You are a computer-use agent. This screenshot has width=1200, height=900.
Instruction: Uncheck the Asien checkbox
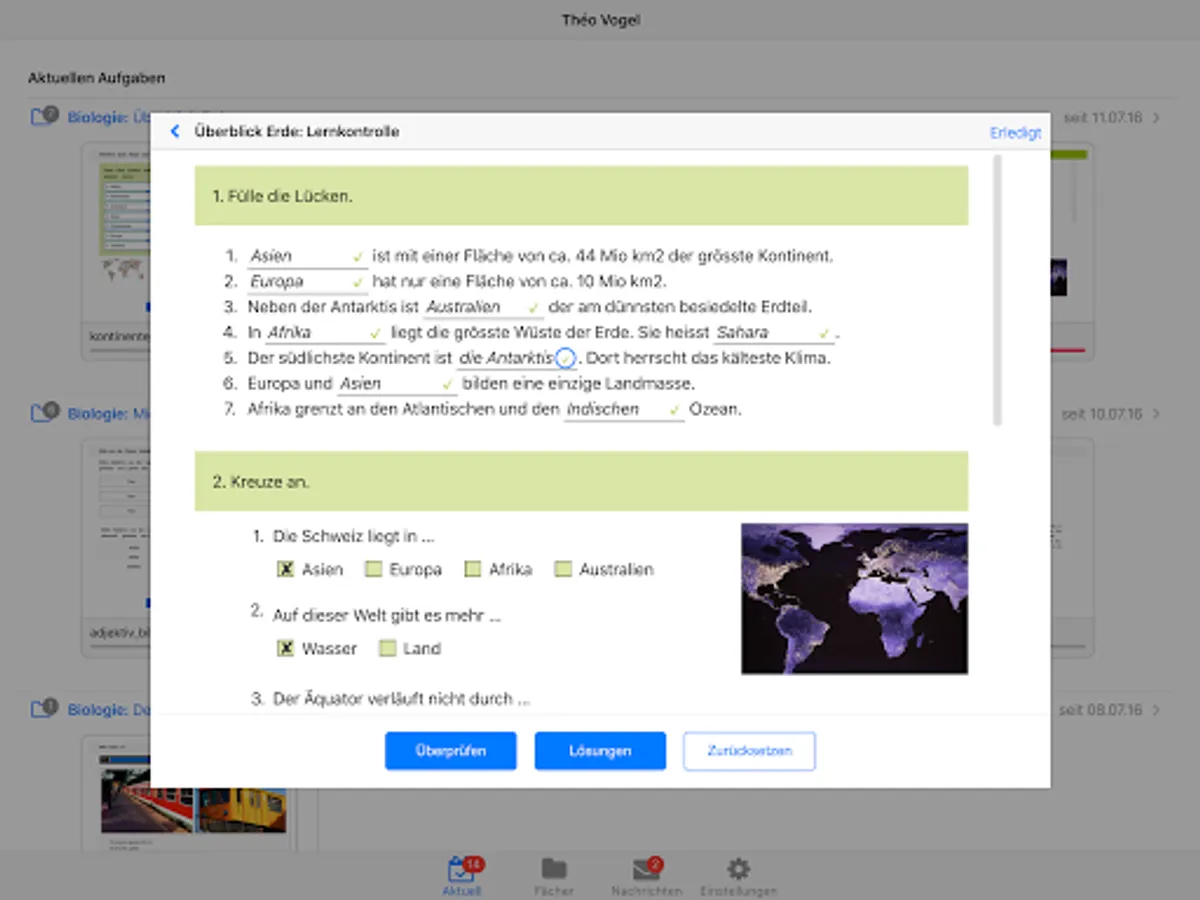[286, 569]
